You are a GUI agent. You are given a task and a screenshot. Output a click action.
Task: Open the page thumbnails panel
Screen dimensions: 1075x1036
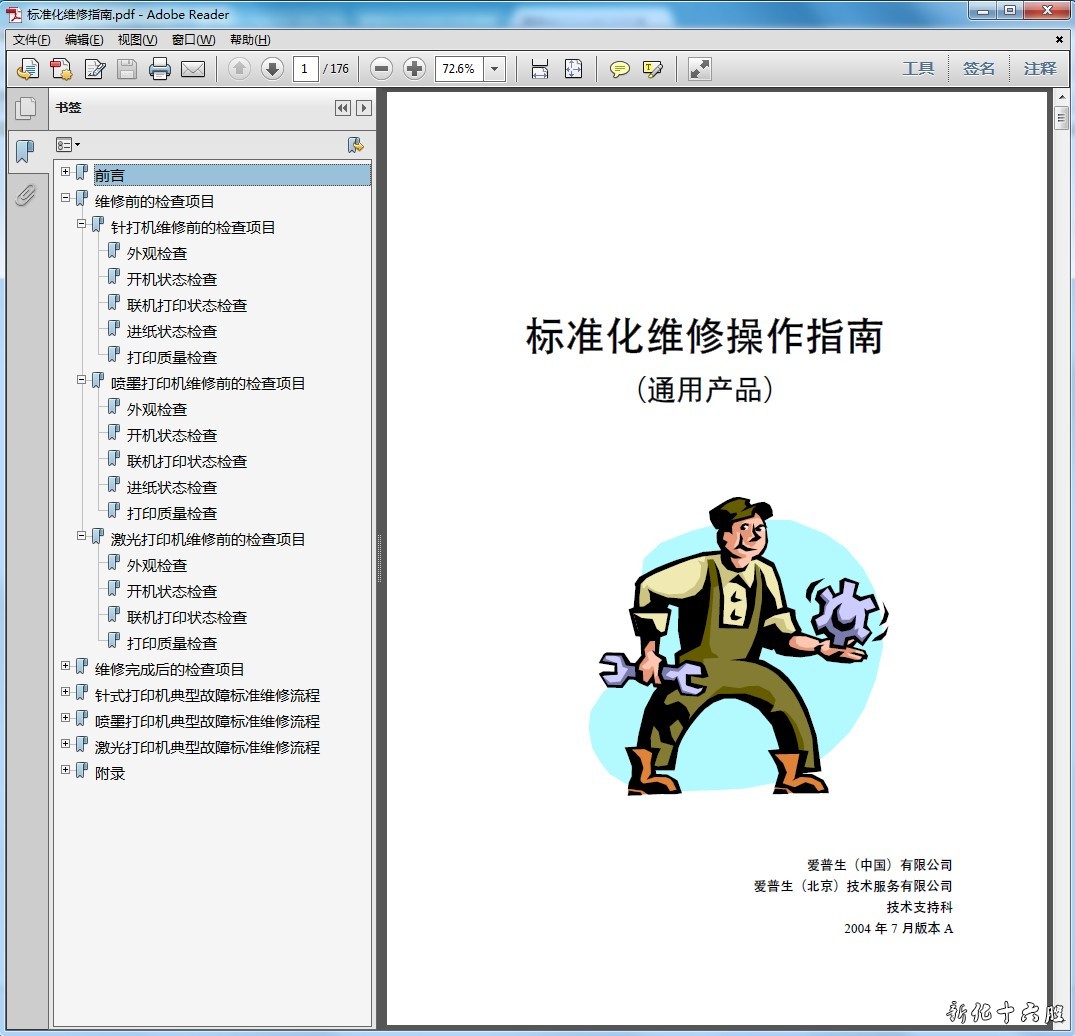click(x=25, y=108)
